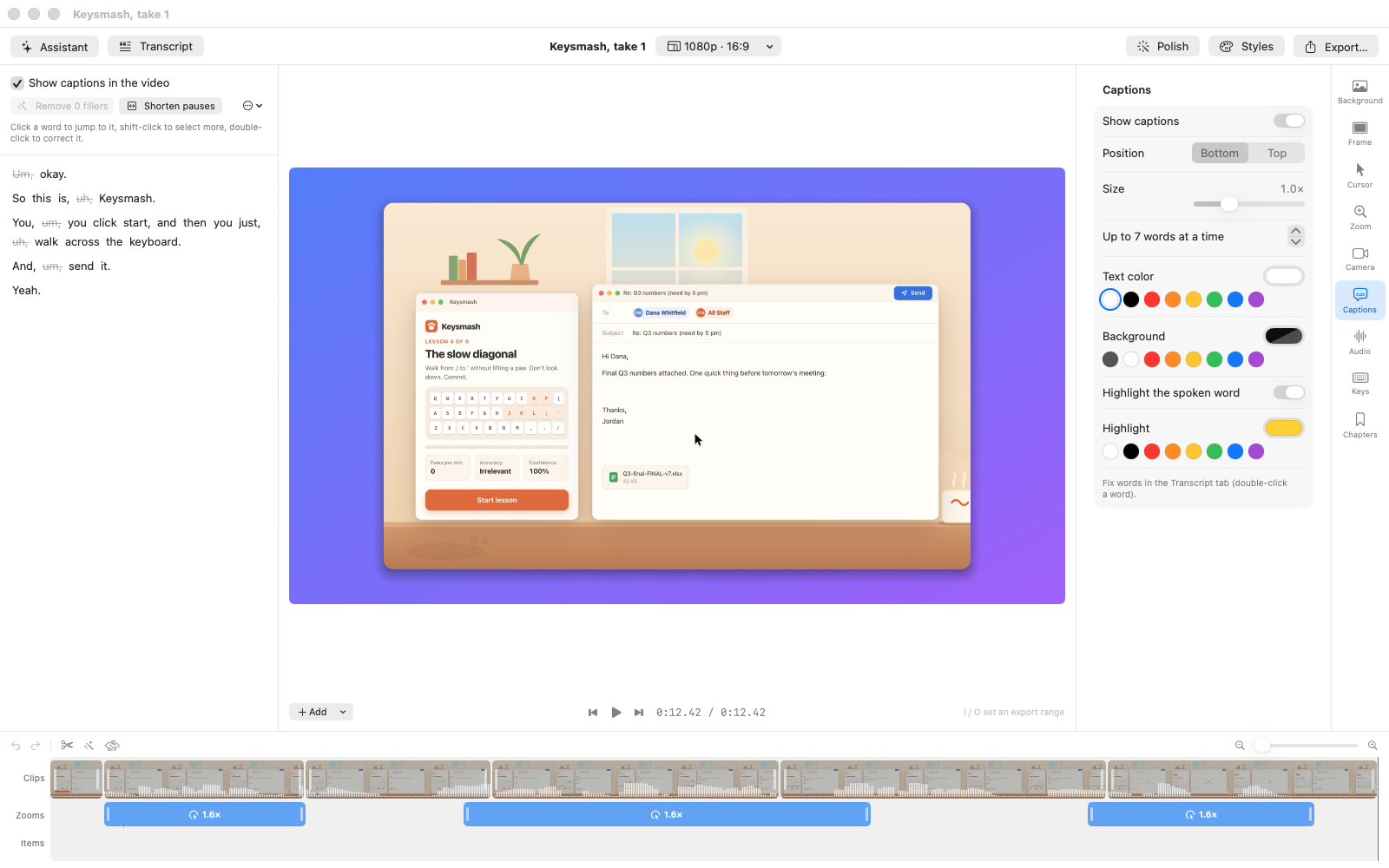The width and height of the screenshot is (1389, 868).
Task: Open the Chapters panel
Action: [1359, 425]
